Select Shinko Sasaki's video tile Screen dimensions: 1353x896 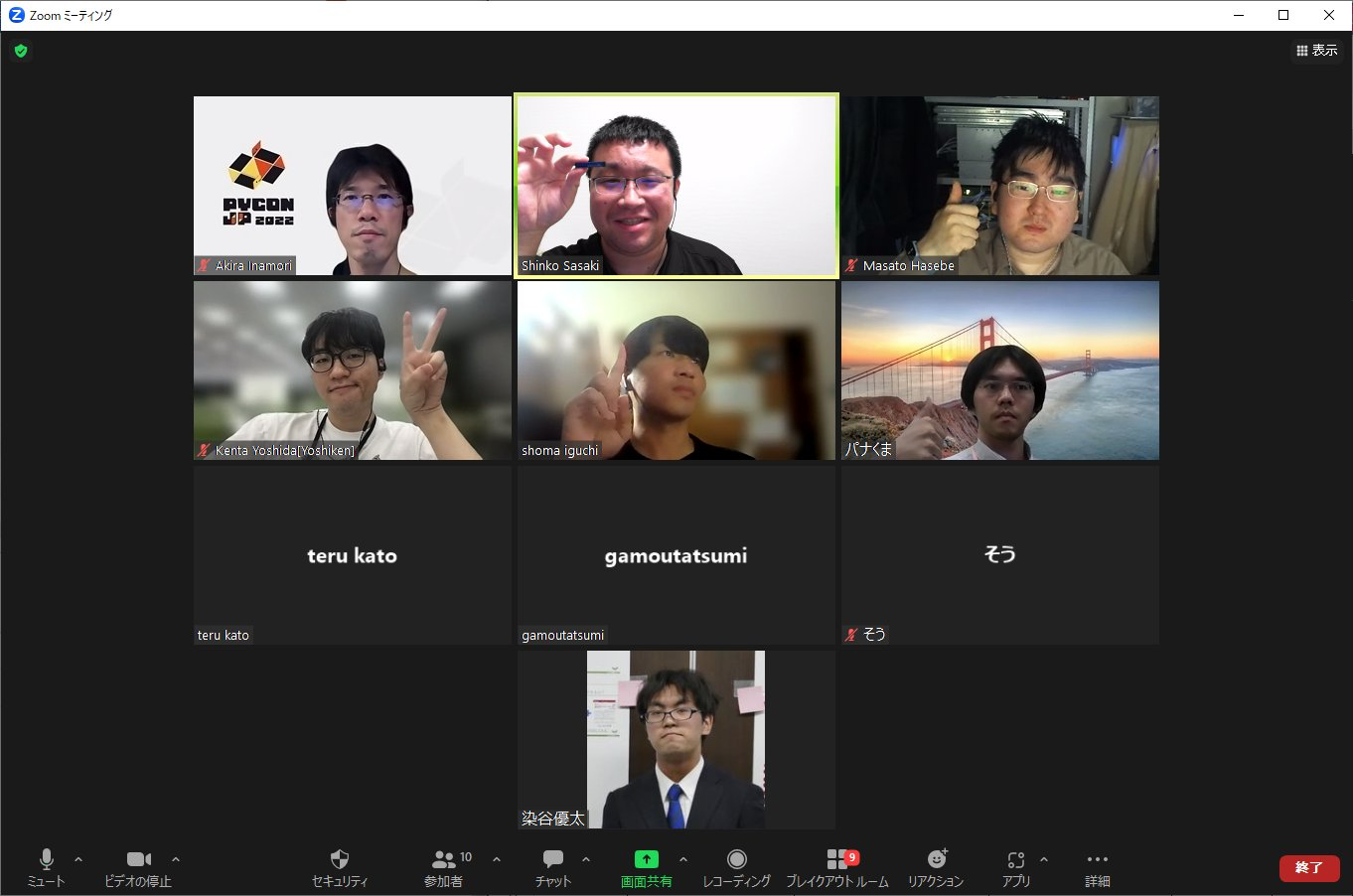coord(676,186)
